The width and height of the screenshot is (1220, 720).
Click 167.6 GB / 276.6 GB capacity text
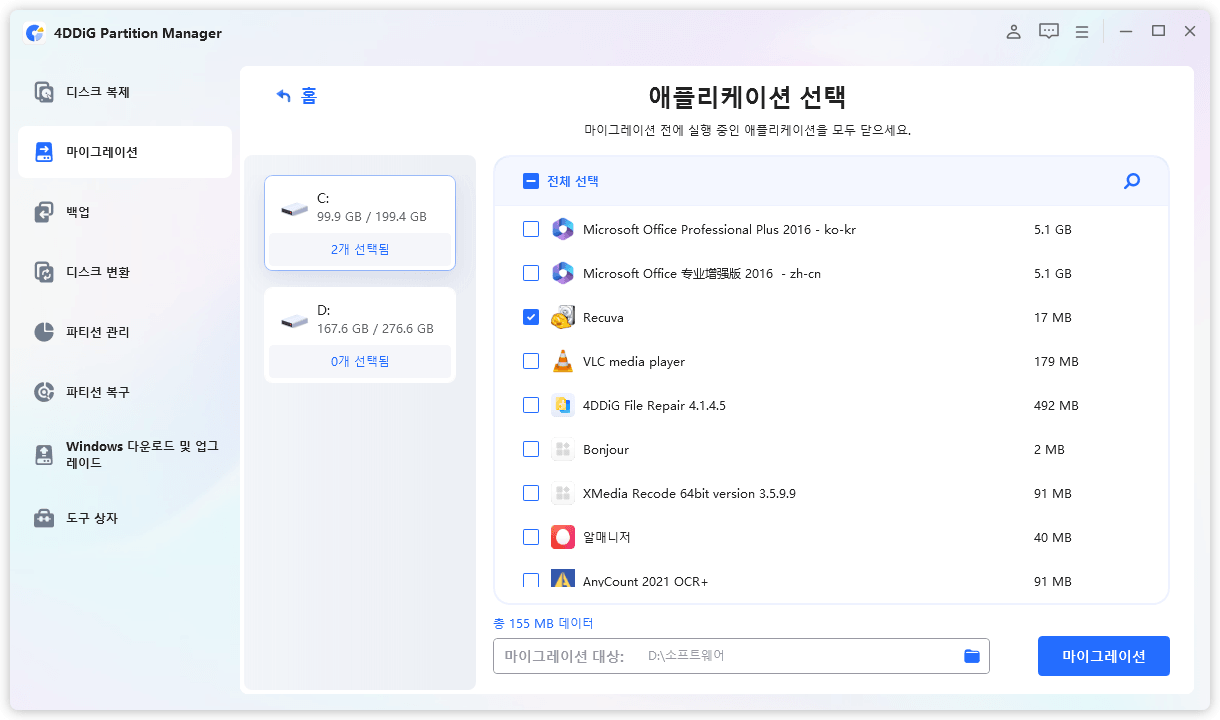tap(375, 328)
